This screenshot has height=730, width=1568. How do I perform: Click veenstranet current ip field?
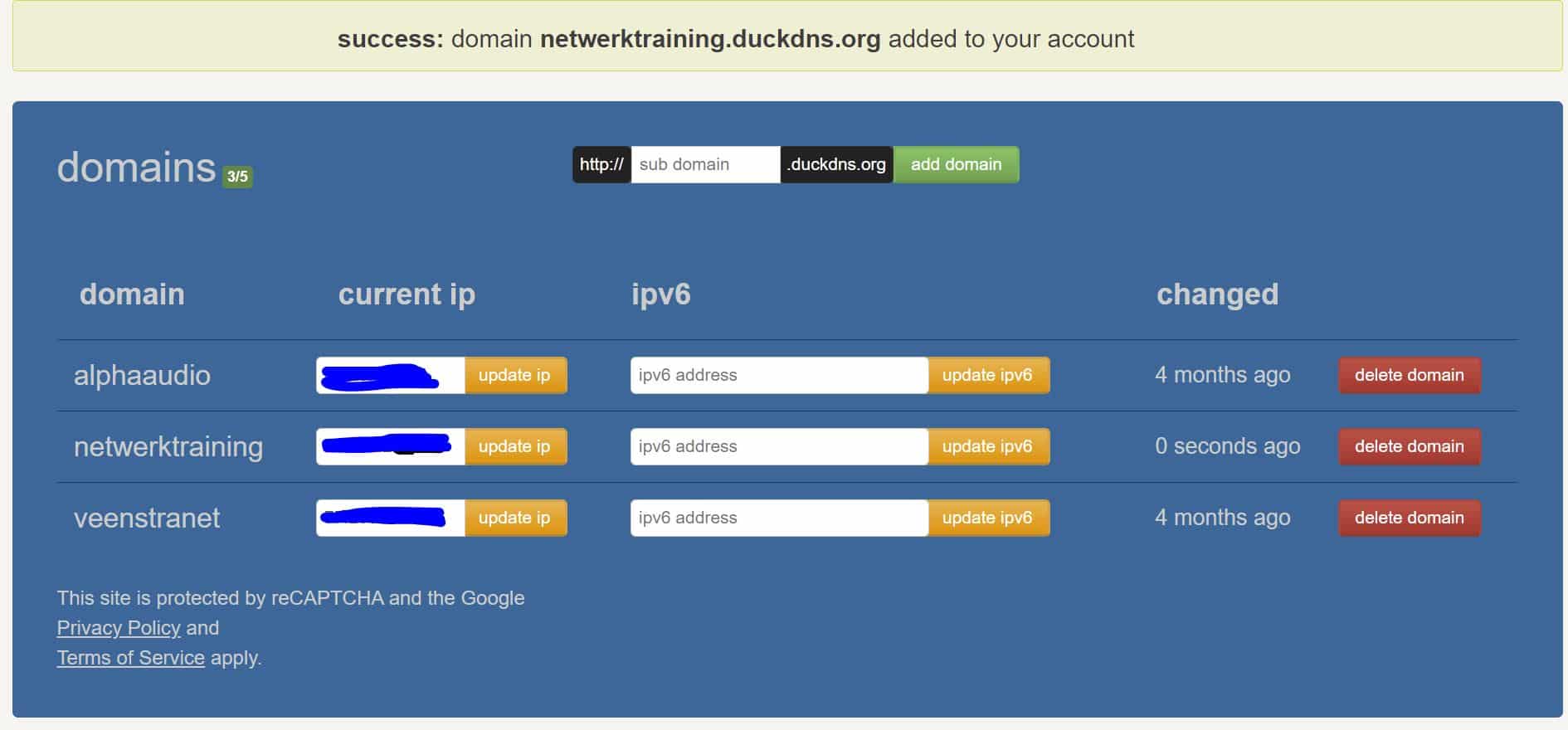point(390,518)
